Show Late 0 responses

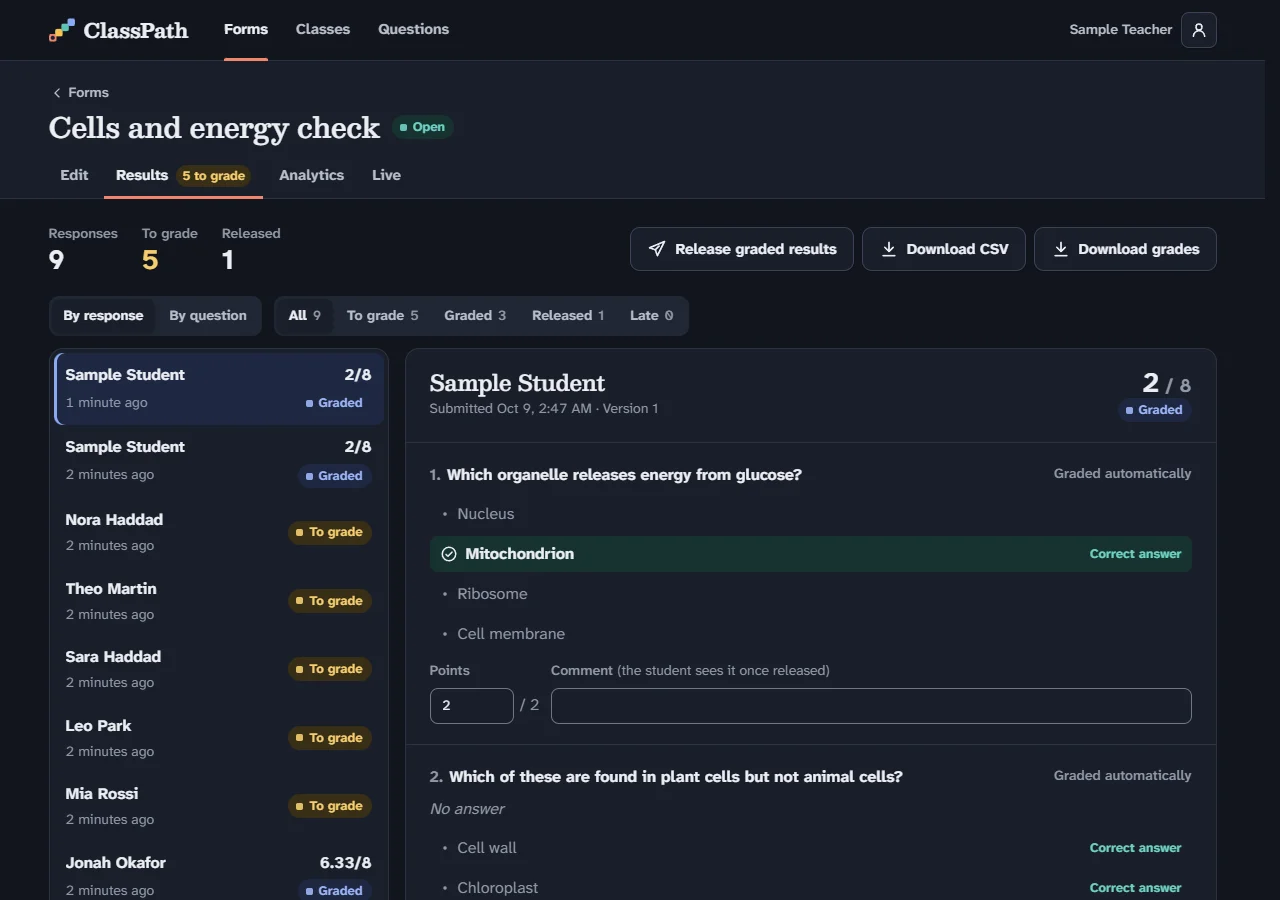click(651, 315)
